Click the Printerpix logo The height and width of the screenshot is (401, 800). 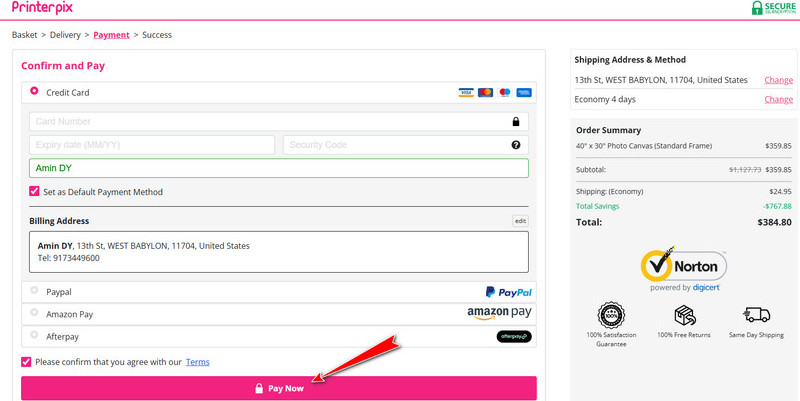(42, 8)
